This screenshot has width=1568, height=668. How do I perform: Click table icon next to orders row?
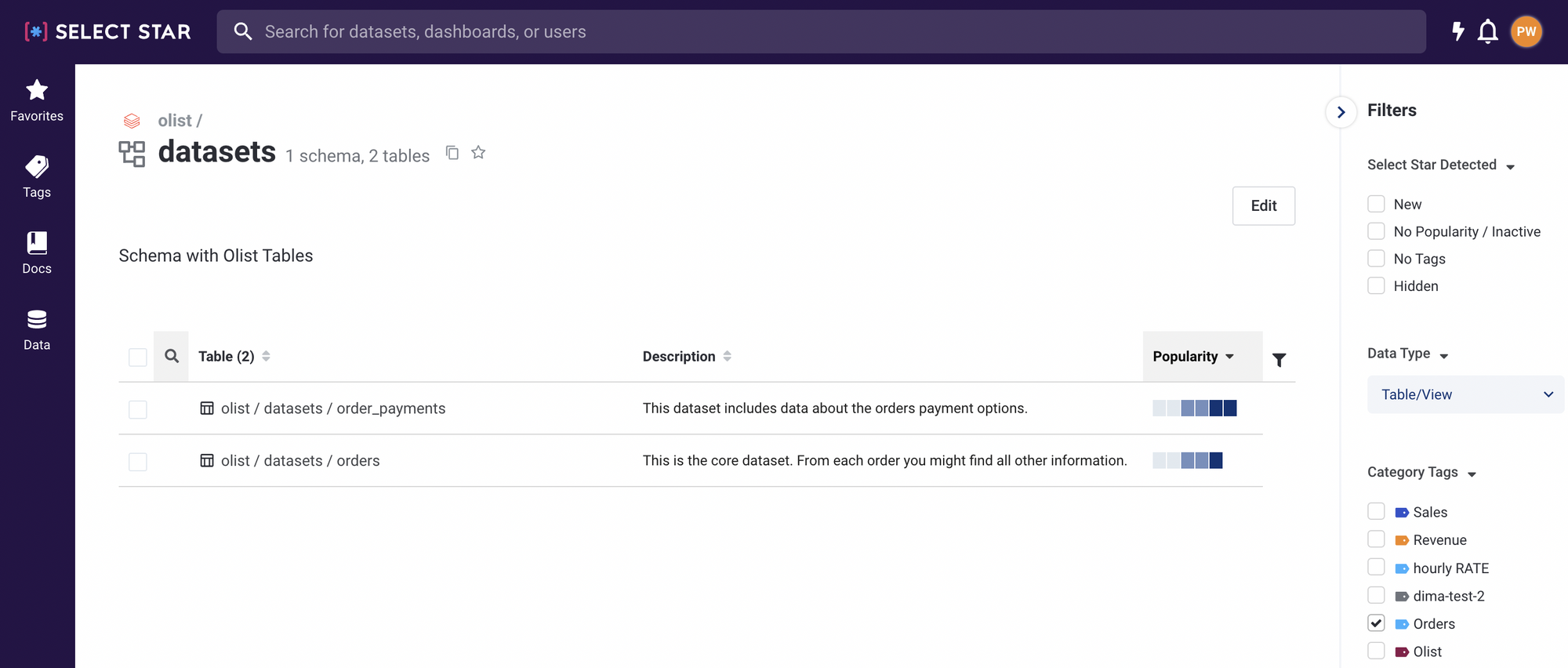tap(207, 460)
